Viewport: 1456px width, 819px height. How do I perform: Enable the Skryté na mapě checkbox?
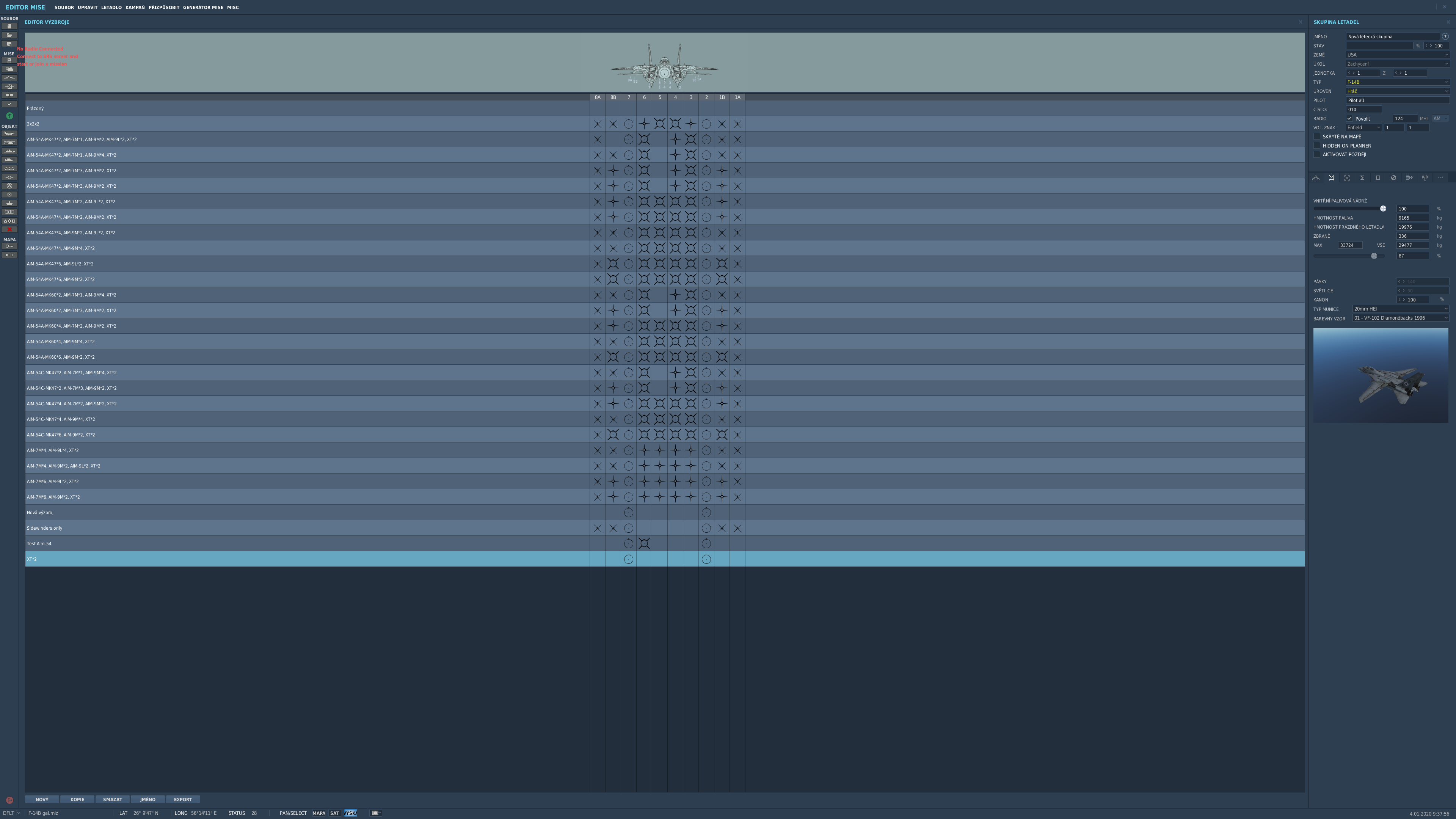(1316, 137)
